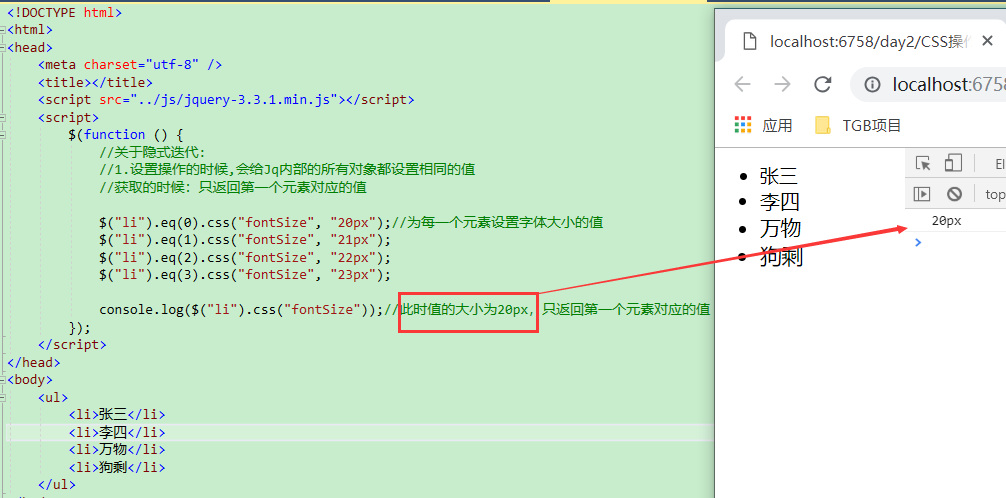Click the console.log code statement
The width and height of the screenshot is (1006, 498).
tap(241, 310)
